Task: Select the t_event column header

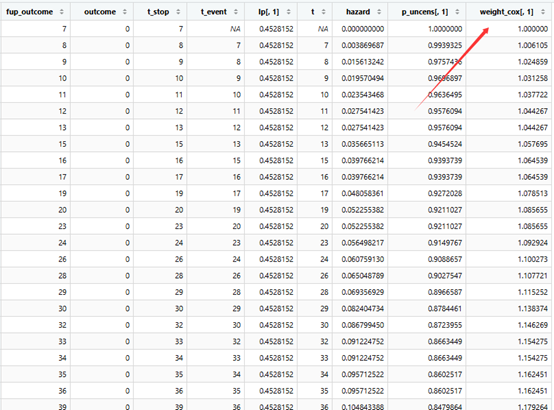Action: click(214, 12)
